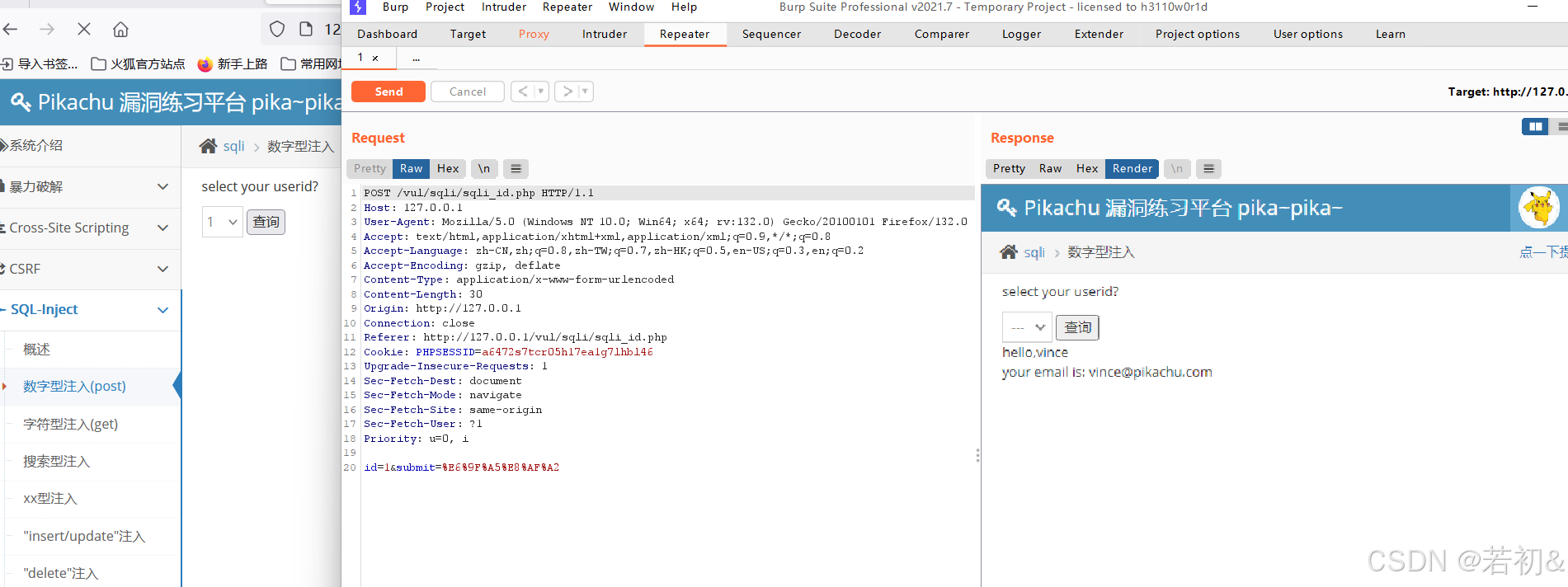Click 查询 button in rendered response

tap(1078, 327)
